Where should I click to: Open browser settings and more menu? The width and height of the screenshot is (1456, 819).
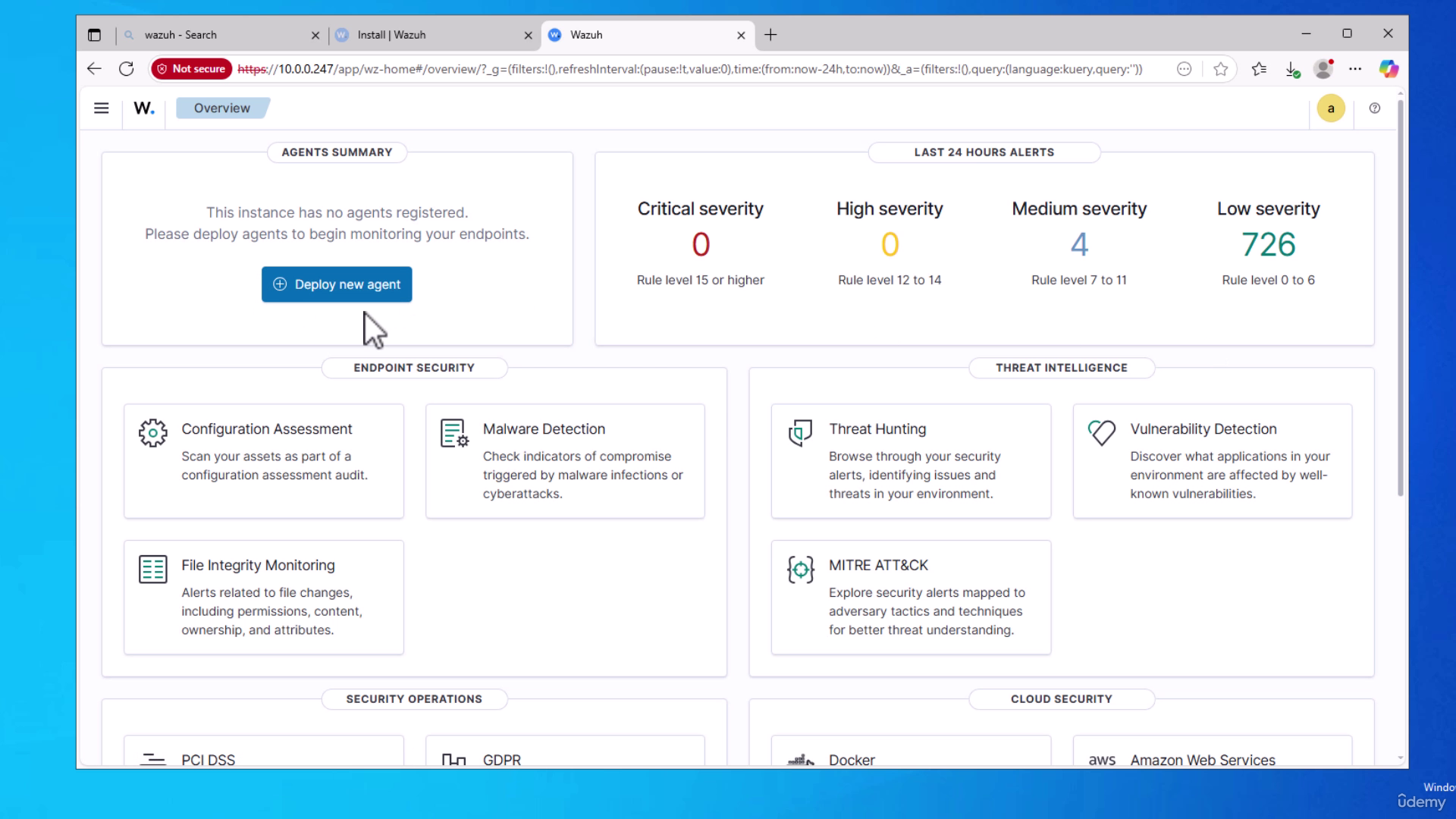(1355, 69)
